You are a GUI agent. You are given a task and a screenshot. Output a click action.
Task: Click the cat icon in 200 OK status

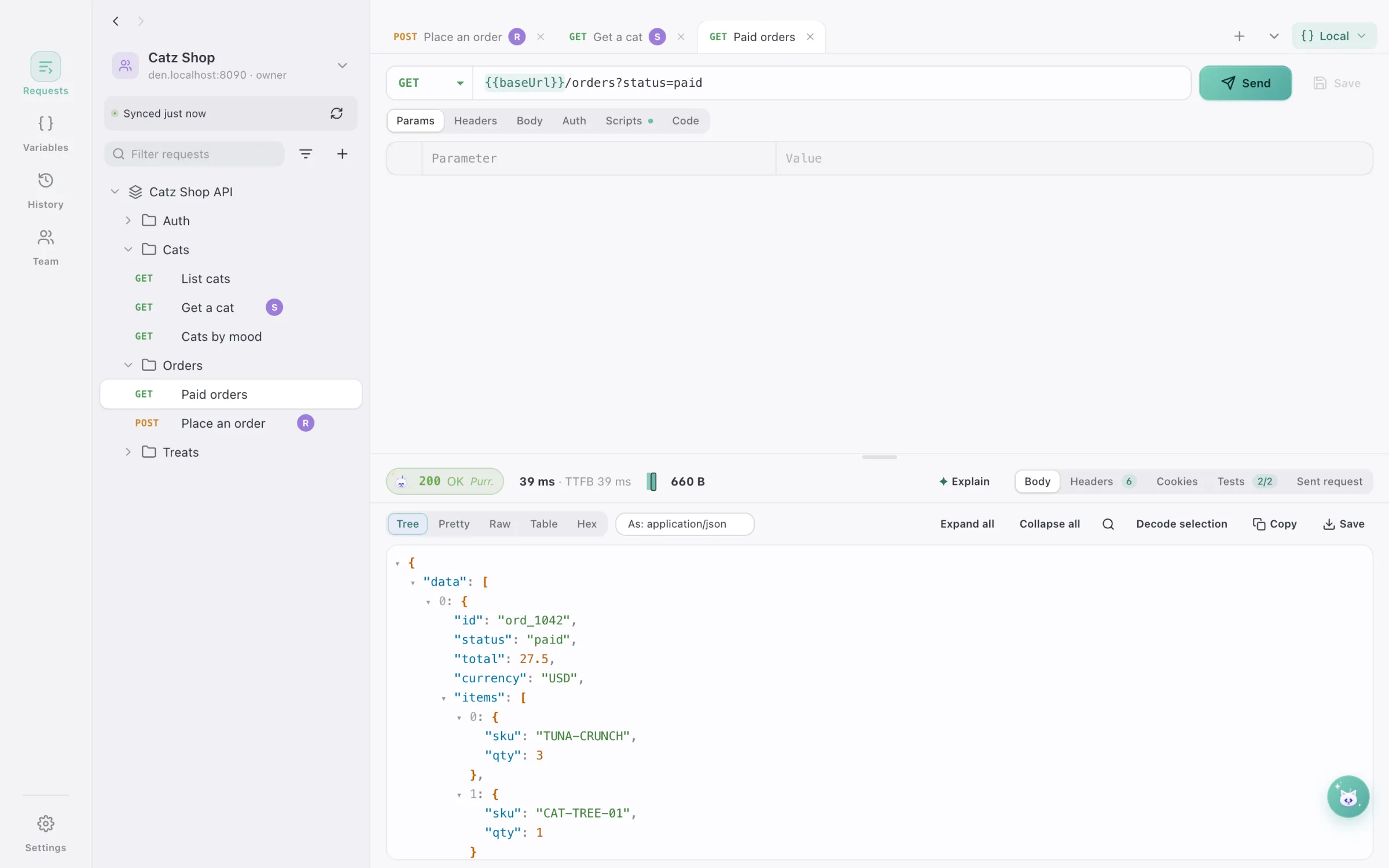pos(401,481)
